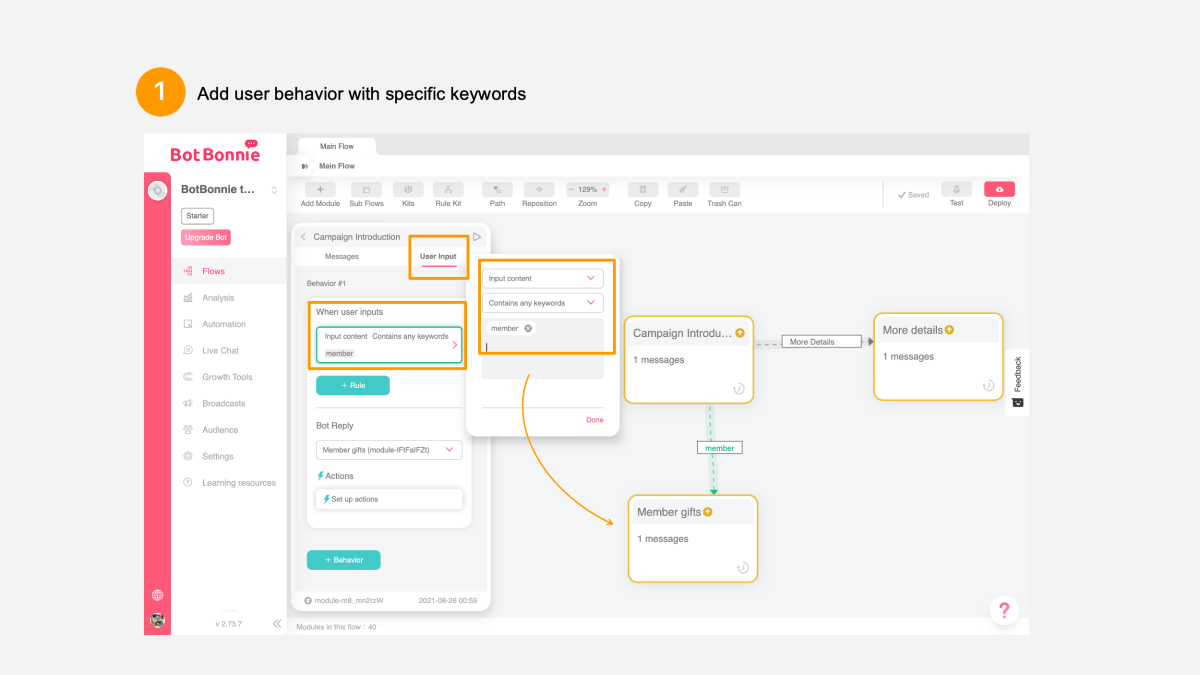Click Done in the keyword popup
1200x675 pixels.
595,420
